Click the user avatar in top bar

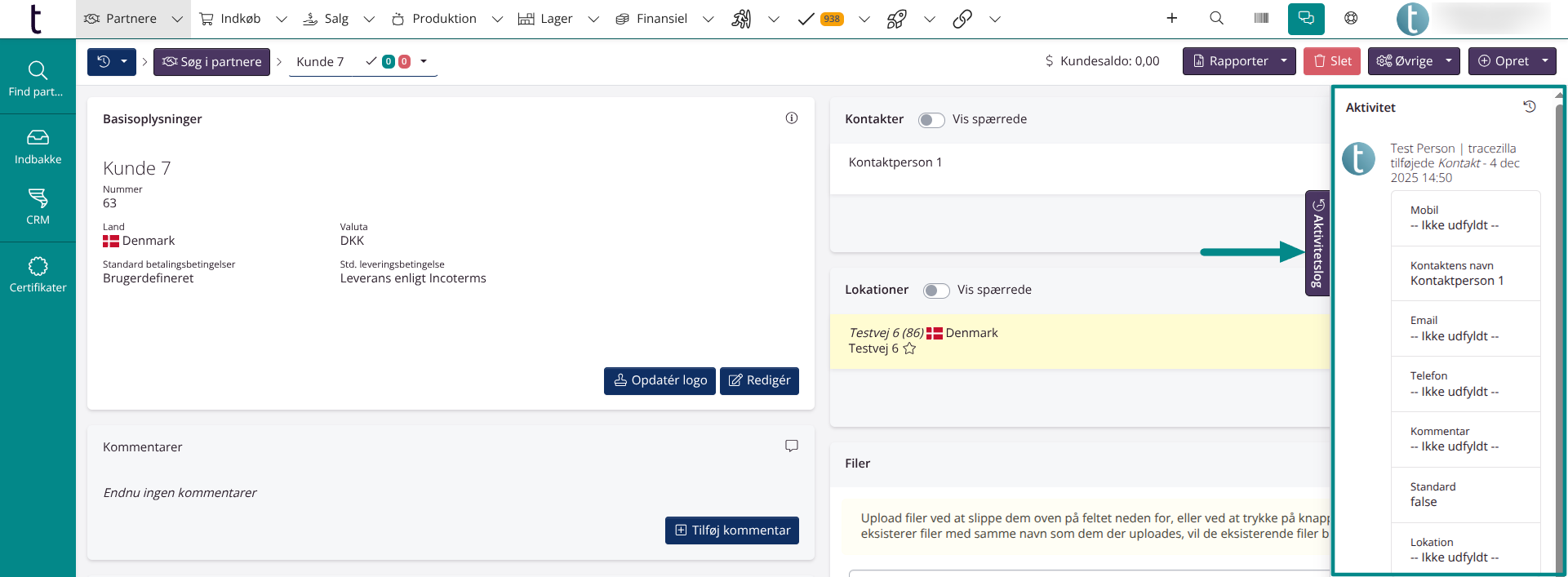(x=1413, y=19)
